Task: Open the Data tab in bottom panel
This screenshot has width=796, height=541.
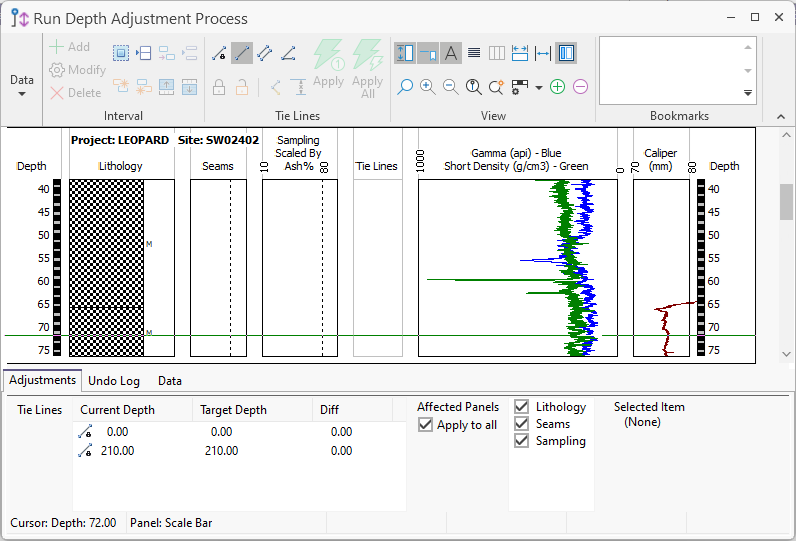Action: point(170,381)
